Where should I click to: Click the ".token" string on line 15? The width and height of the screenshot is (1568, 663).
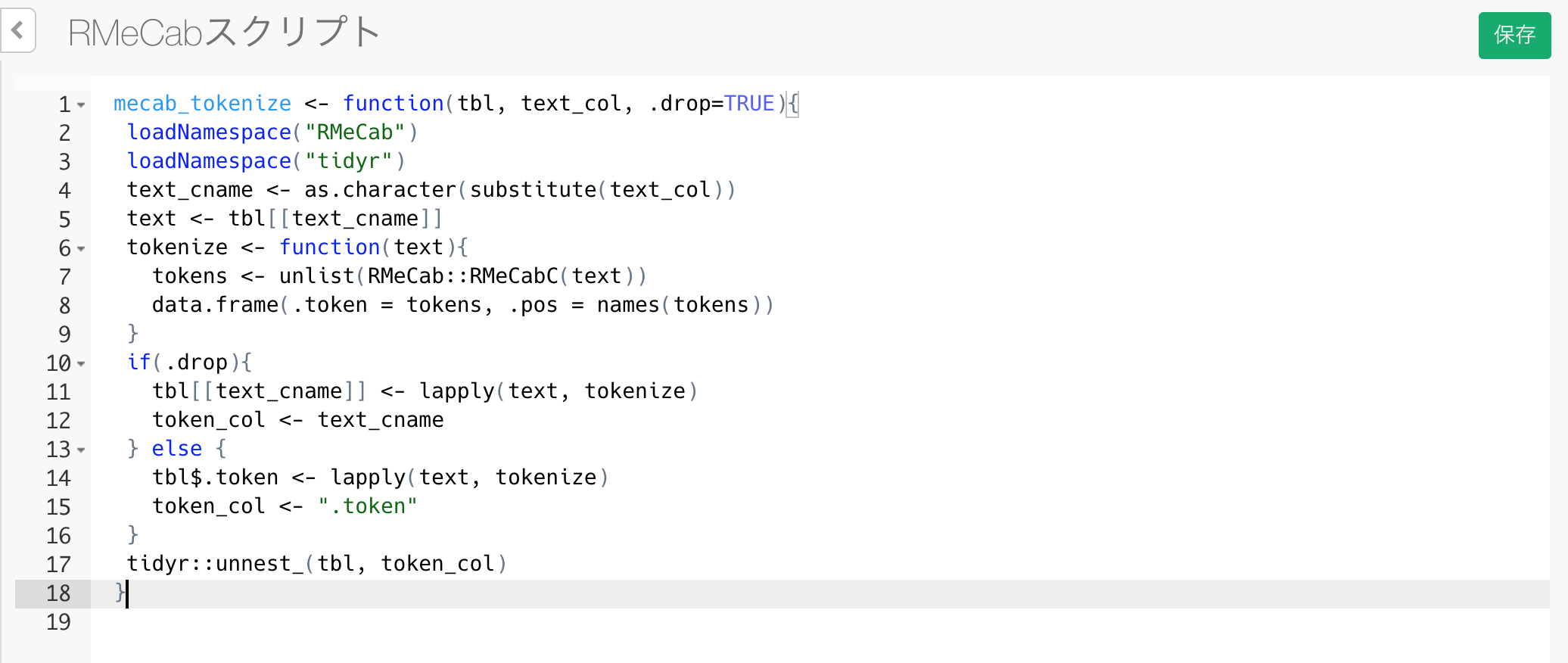[x=368, y=506]
